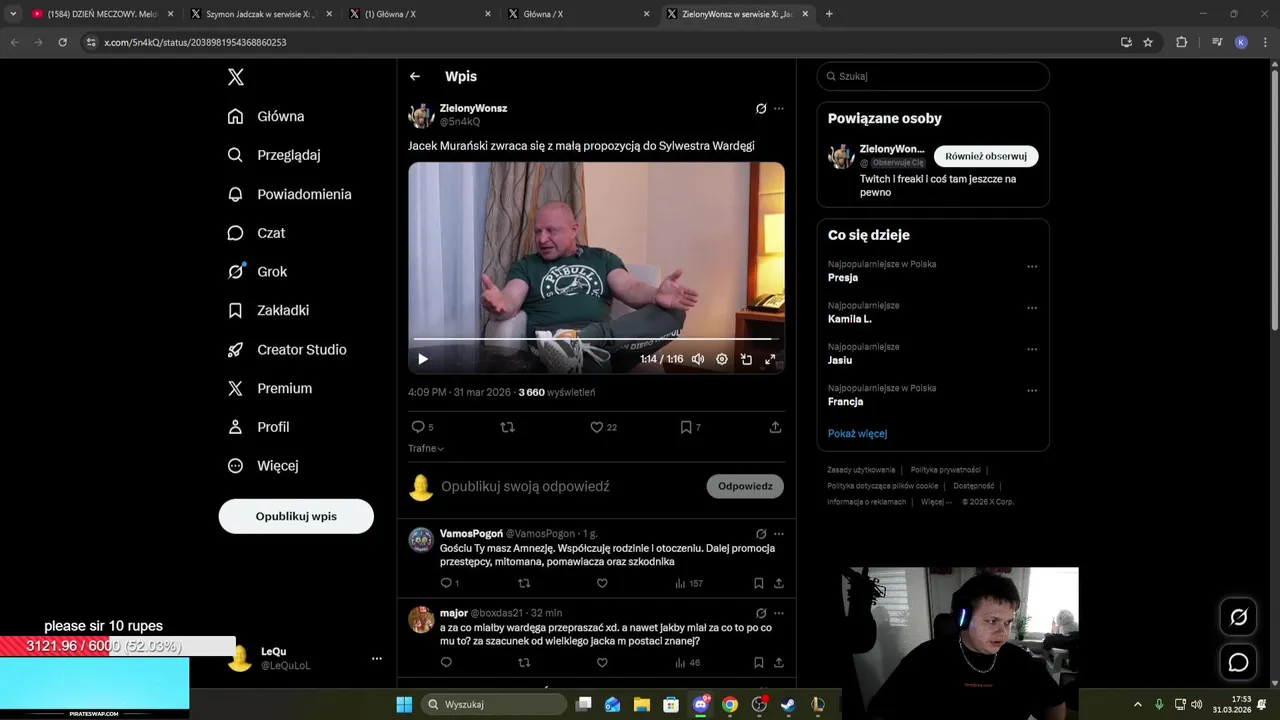Image resolution: width=1280 pixels, height=720 pixels.
Task: Like VamosPogoń comment
Action: tap(602, 583)
